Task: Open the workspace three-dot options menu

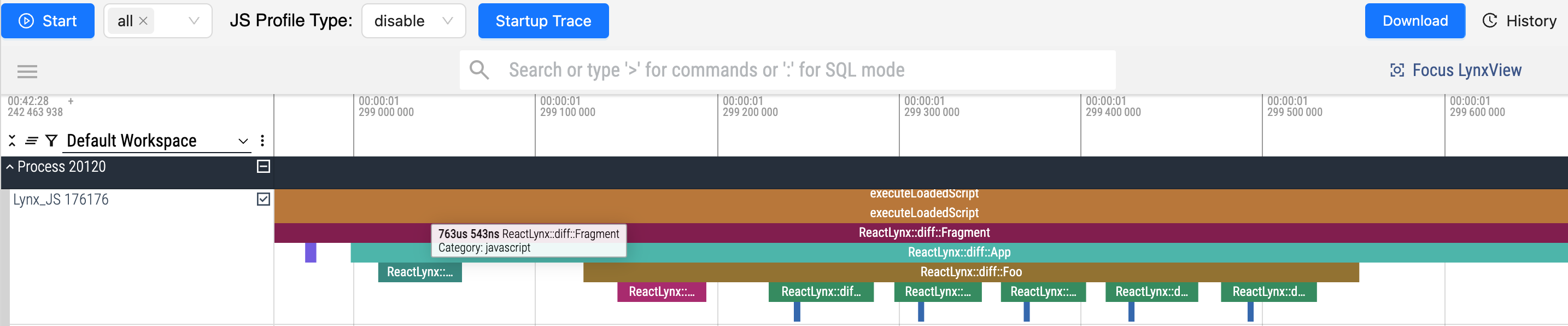Action: (262, 141)
